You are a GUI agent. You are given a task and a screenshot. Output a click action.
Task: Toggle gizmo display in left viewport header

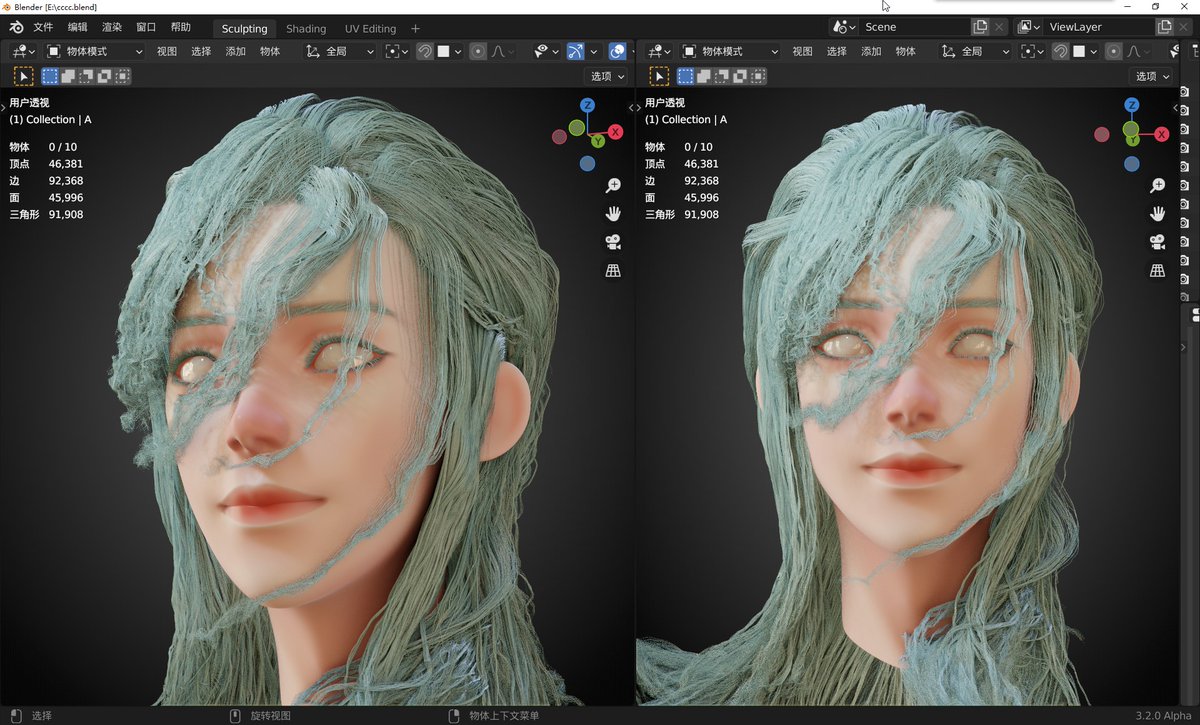(x=576, y=51)
